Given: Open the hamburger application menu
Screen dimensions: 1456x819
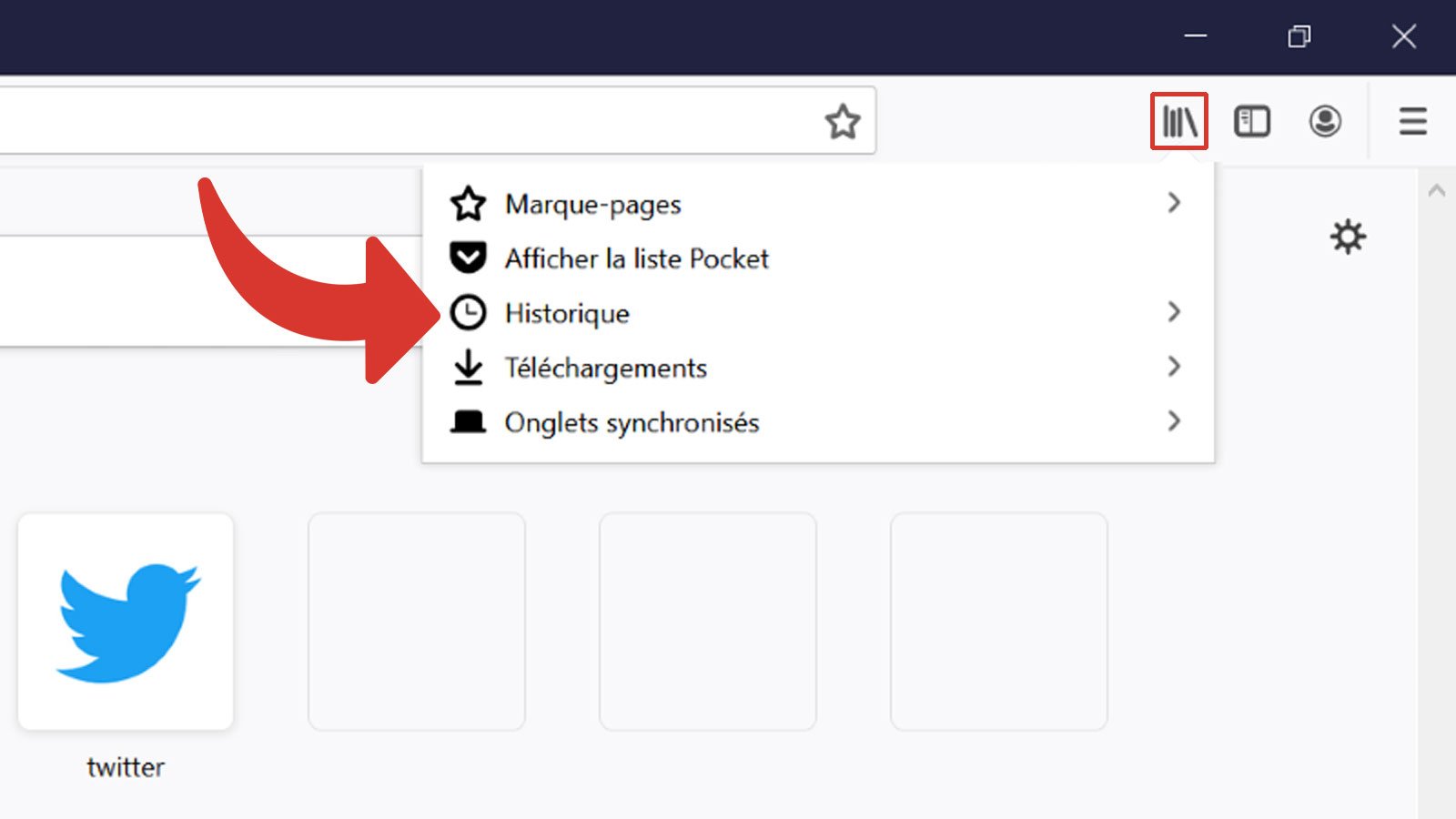Looking at the screenshot, I should pos(1411,120).
